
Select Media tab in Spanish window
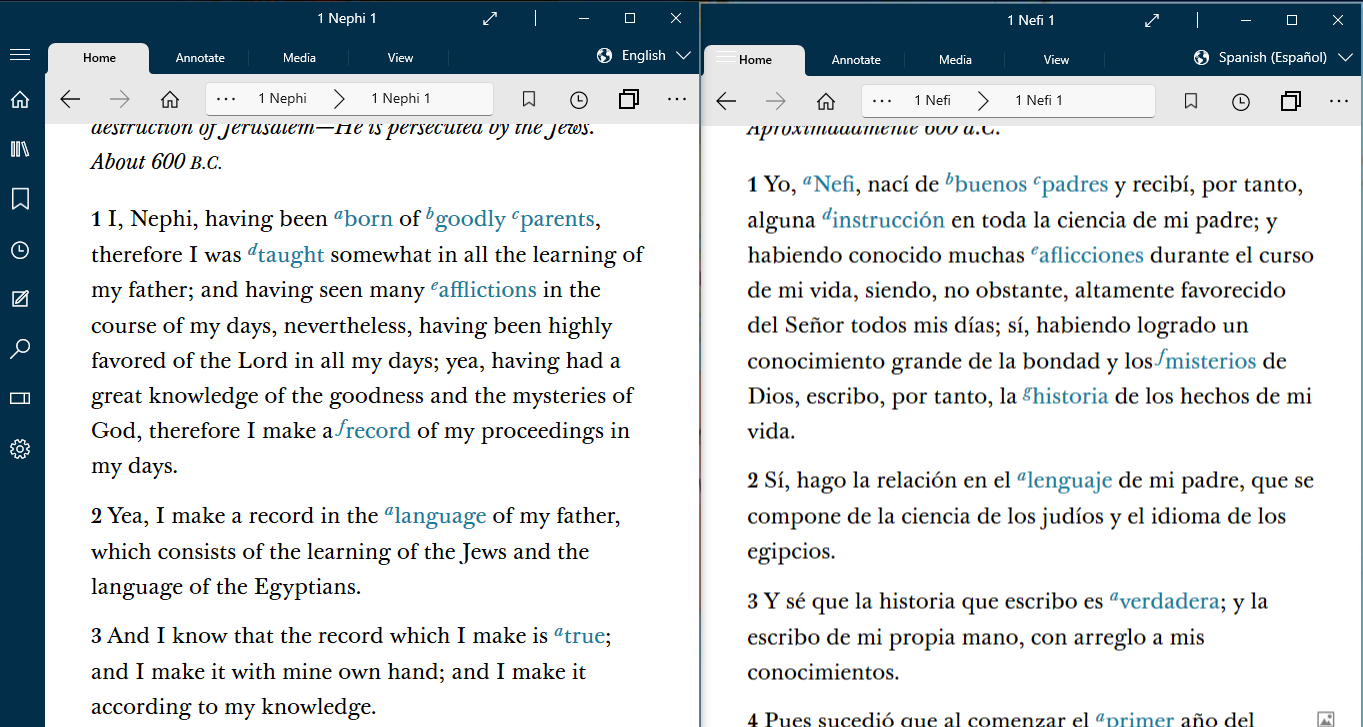955,60
